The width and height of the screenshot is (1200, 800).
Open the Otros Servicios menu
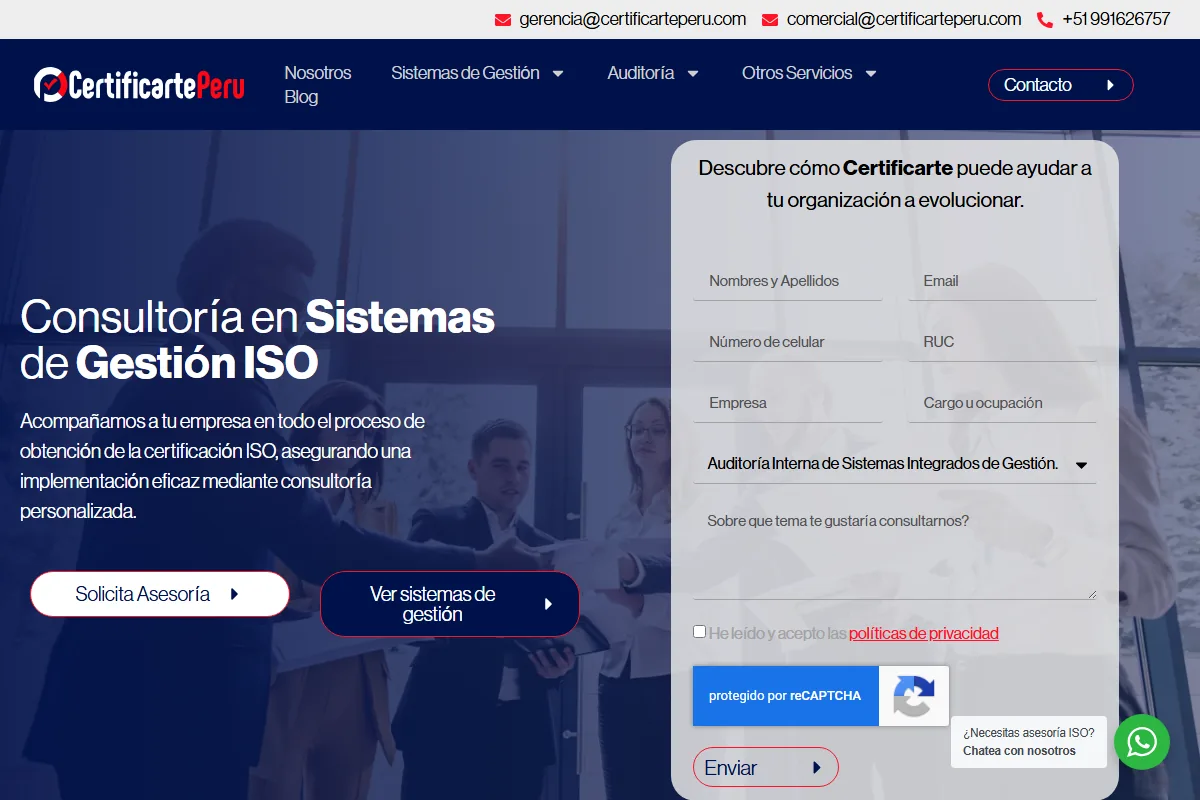click(x=797, y=73)
